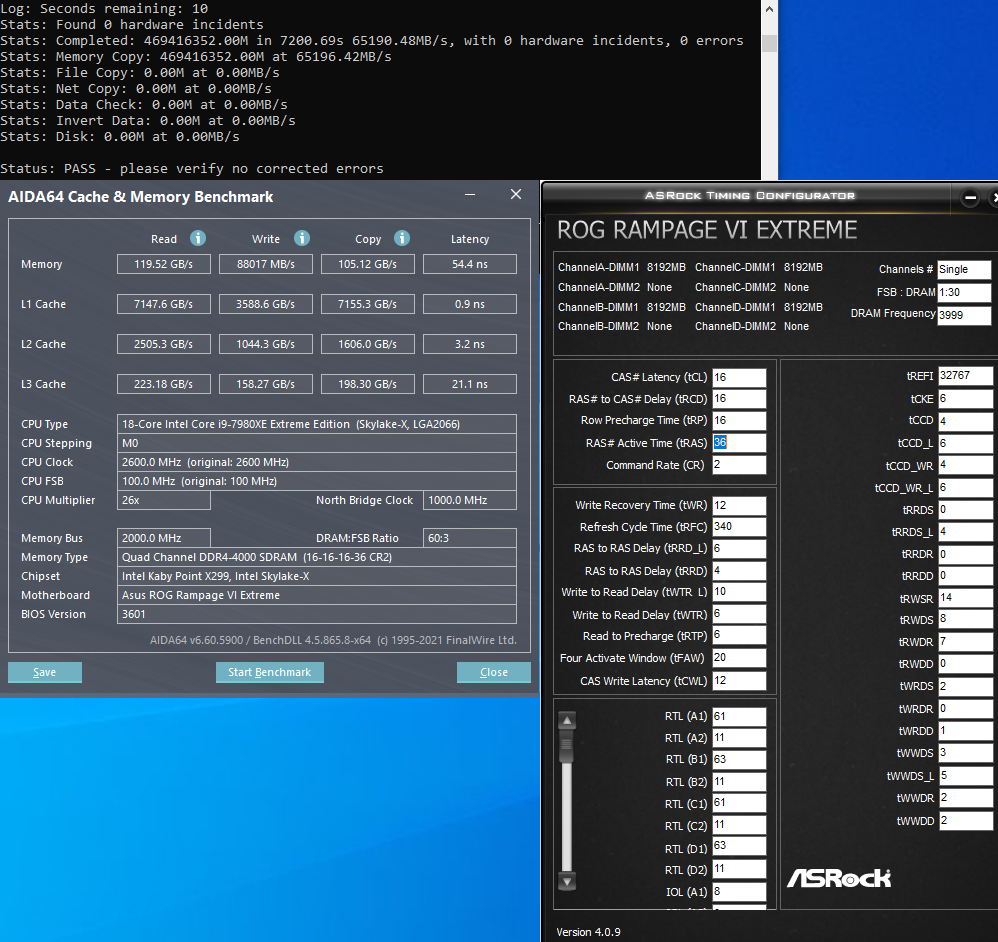This screenshot has height=942, width=998.
Task: Click the tCKE value field
Action: 965,399
